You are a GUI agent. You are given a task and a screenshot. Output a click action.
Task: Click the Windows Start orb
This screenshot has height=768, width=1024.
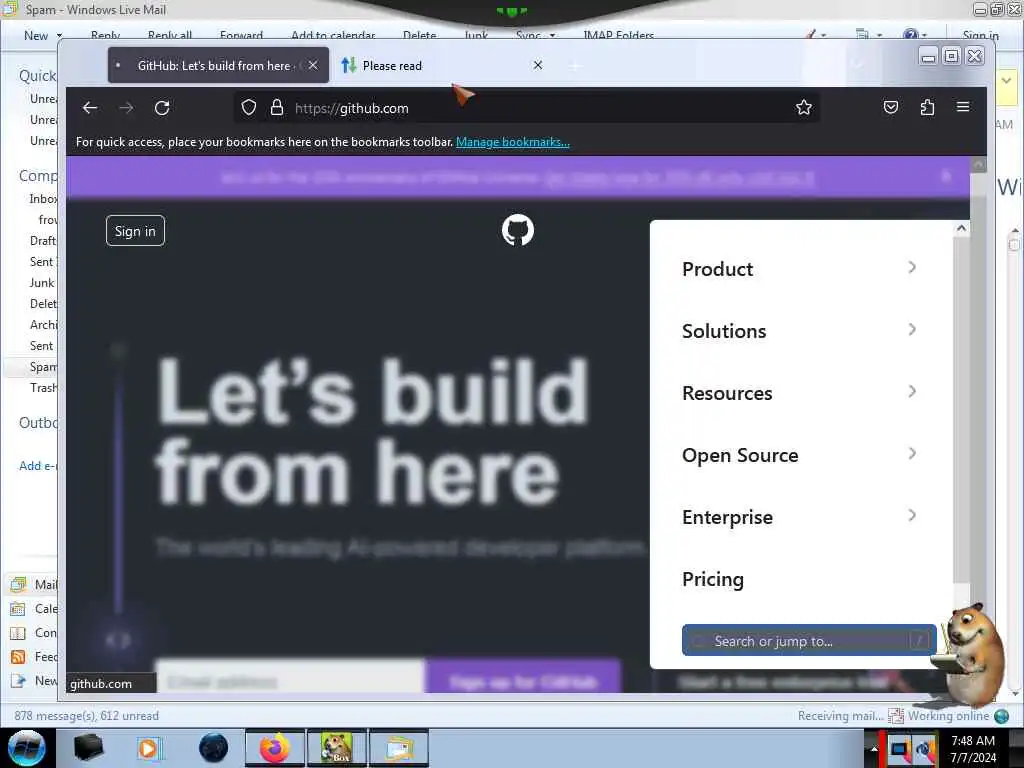coord(26,748)
